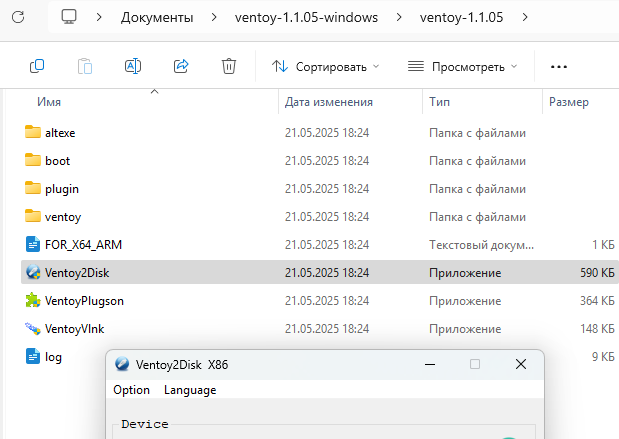Image resolution: width=619 pixels, height=439 pixels.
Task: Click the 590 КБ size cell
Action: click(x=597, y=273)
